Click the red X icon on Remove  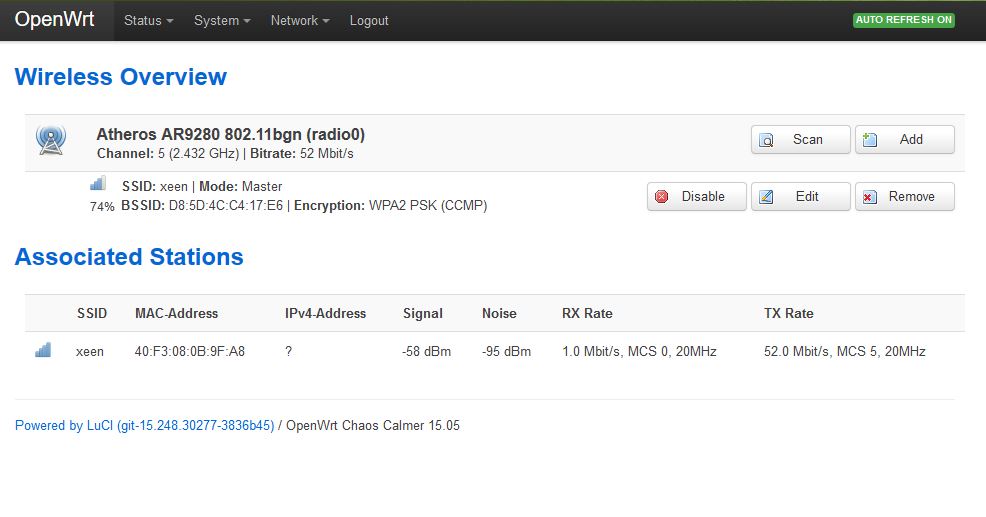tap(870, 197)
